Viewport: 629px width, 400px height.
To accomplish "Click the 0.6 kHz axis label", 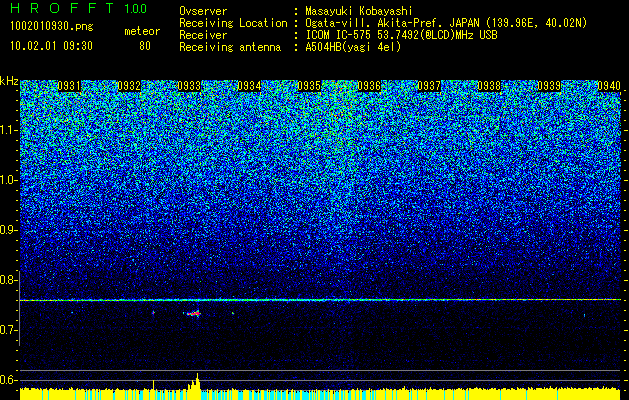I will 9,380.
